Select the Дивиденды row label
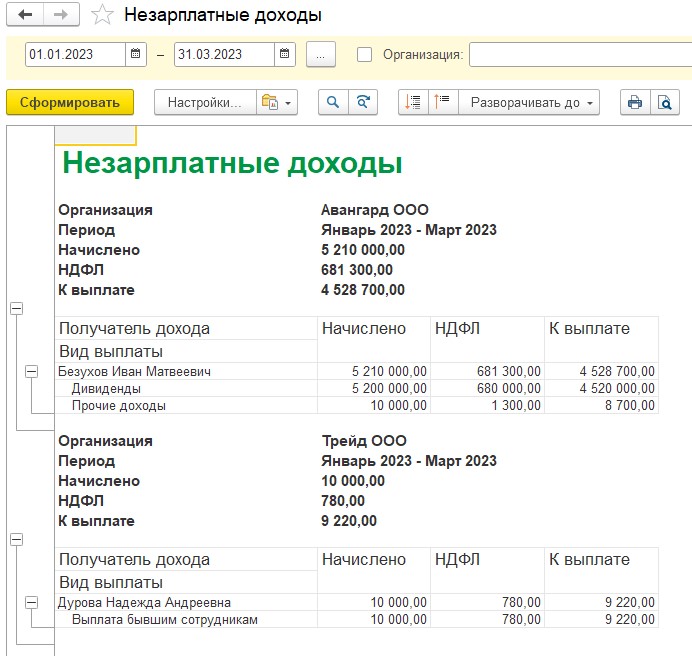This screenshot has height=656, width=692. (106, 388)
